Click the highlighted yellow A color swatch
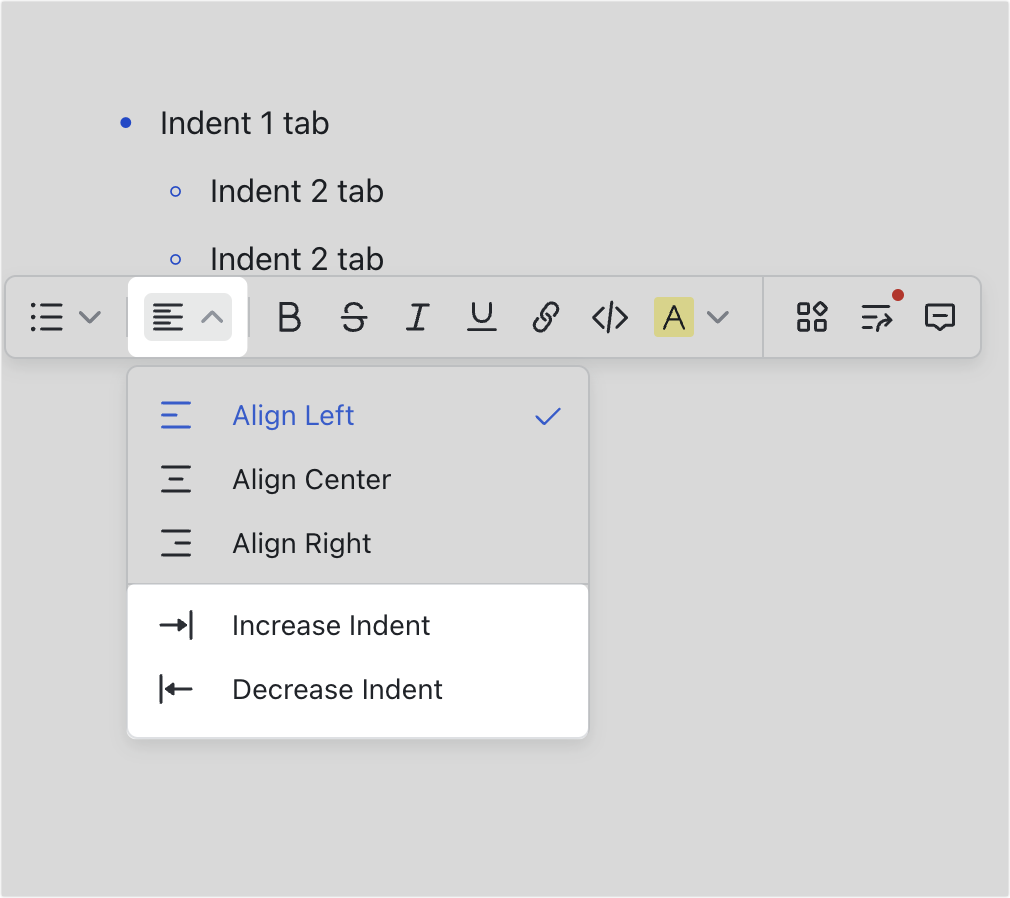 click(674, 317)
